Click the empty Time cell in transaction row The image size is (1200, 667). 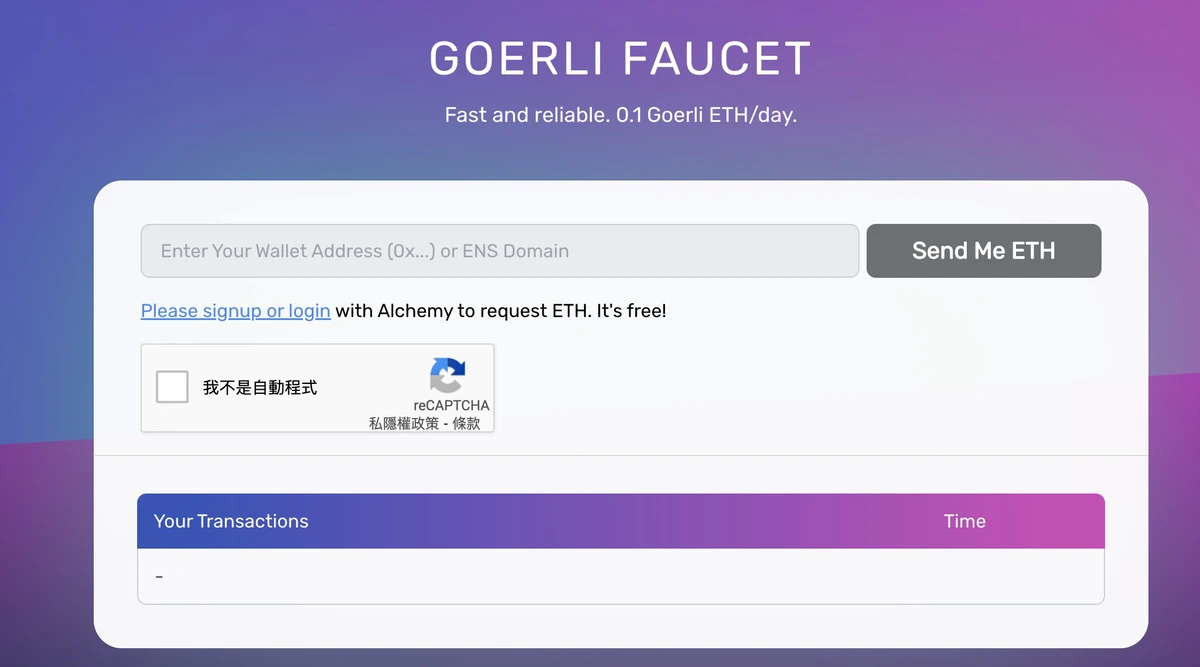tap(964, 577)
